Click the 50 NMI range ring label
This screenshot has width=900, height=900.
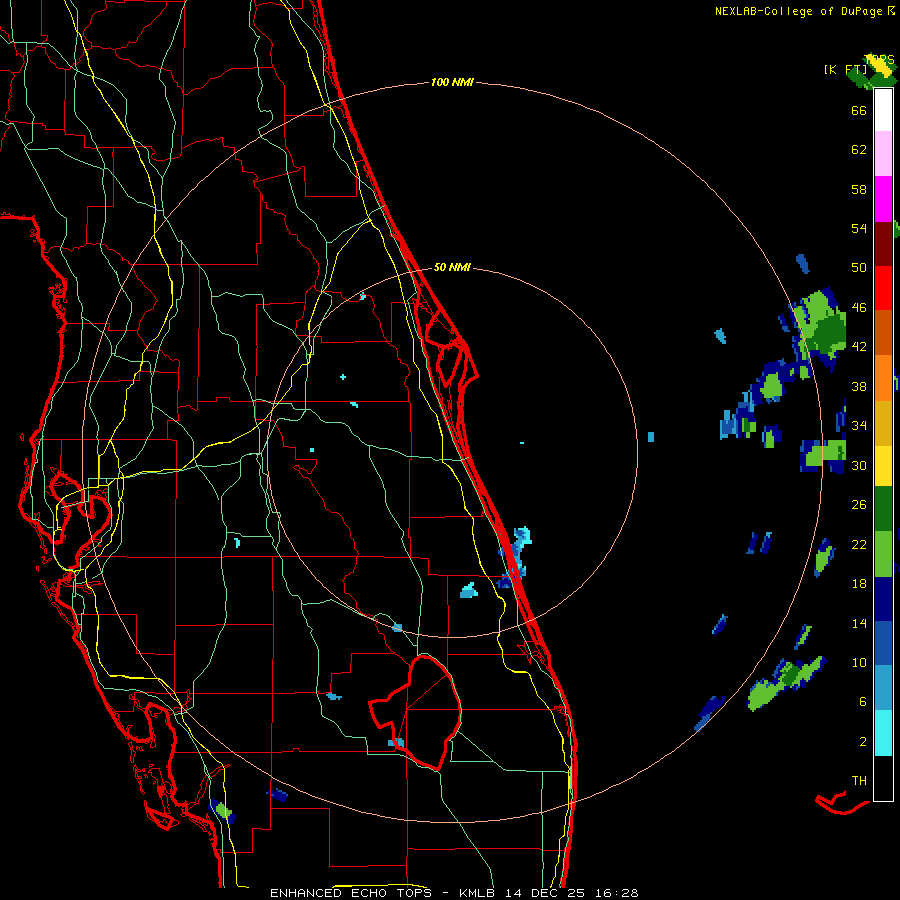pyautogui.click(x=452, y=267)
